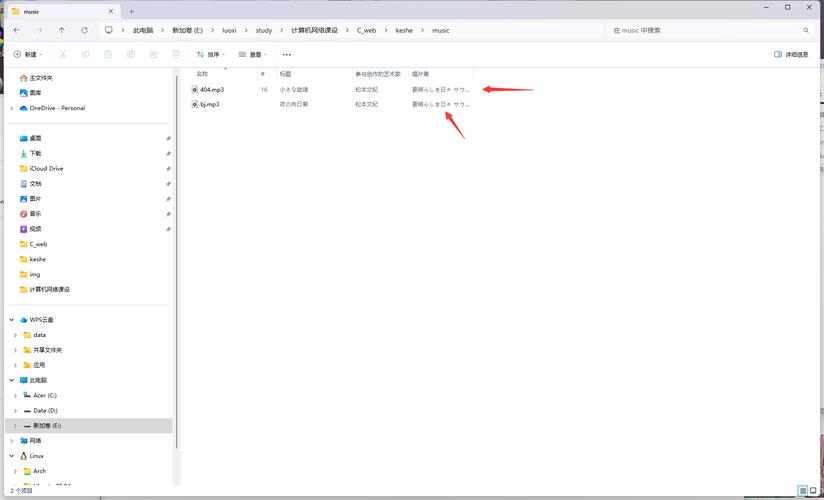Image resolution: width=824 pixels, height=500 pixels.
Task: Click the search magnifier icon
Action: pyautogui.click(x=806, y=30)
